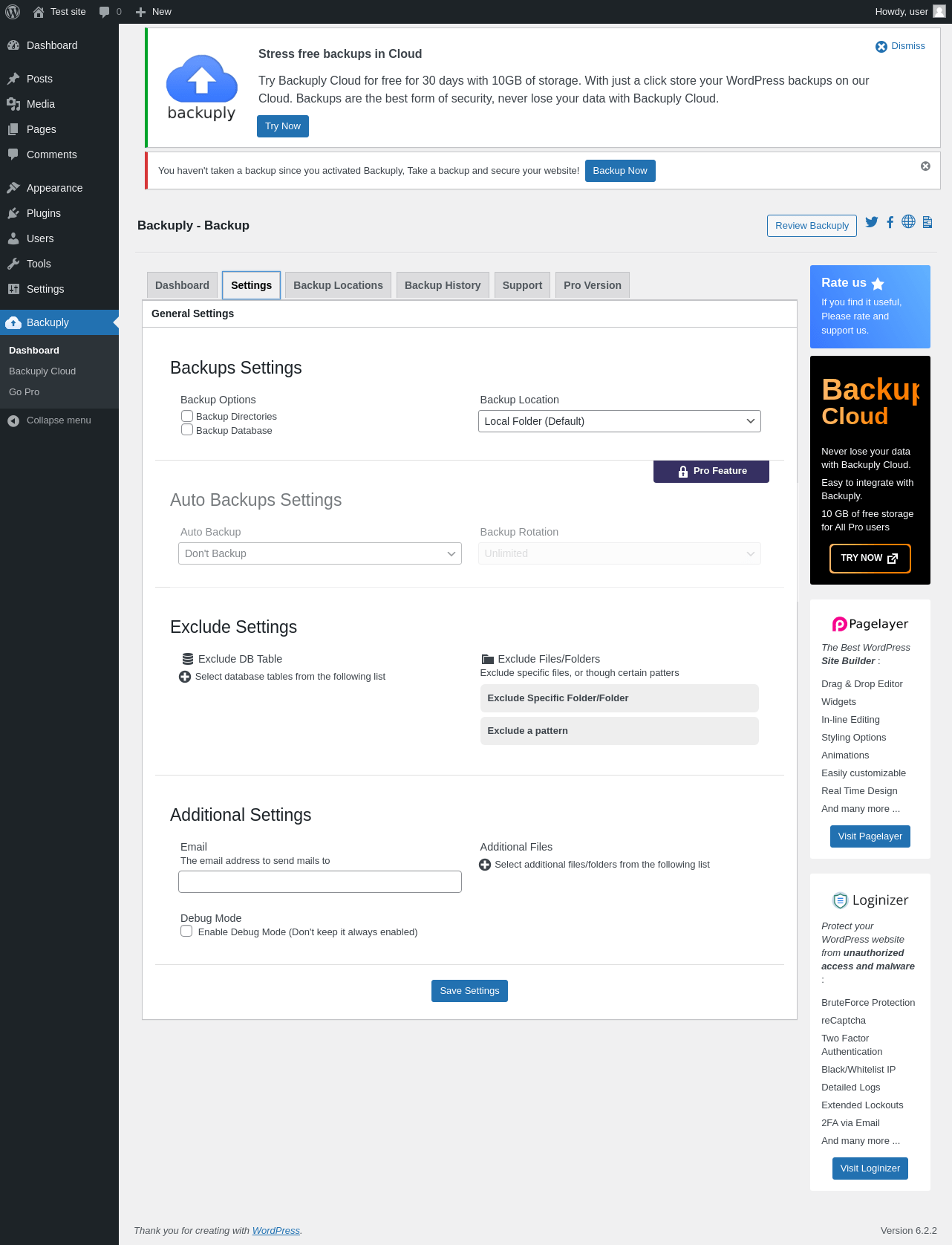Expand Exclude Specific Folder/Folder section
Image resolution: width=952 pixels, height=1245 pixels.
619,698
